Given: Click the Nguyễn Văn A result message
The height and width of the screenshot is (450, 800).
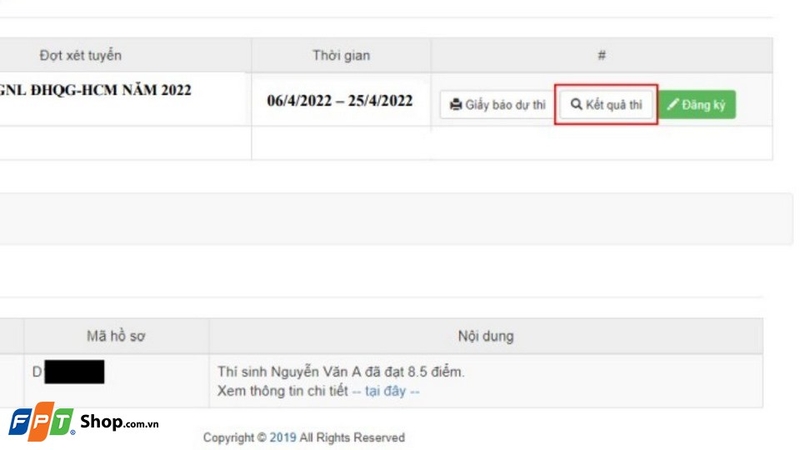Looking at the screenshot, I should 341,372.
